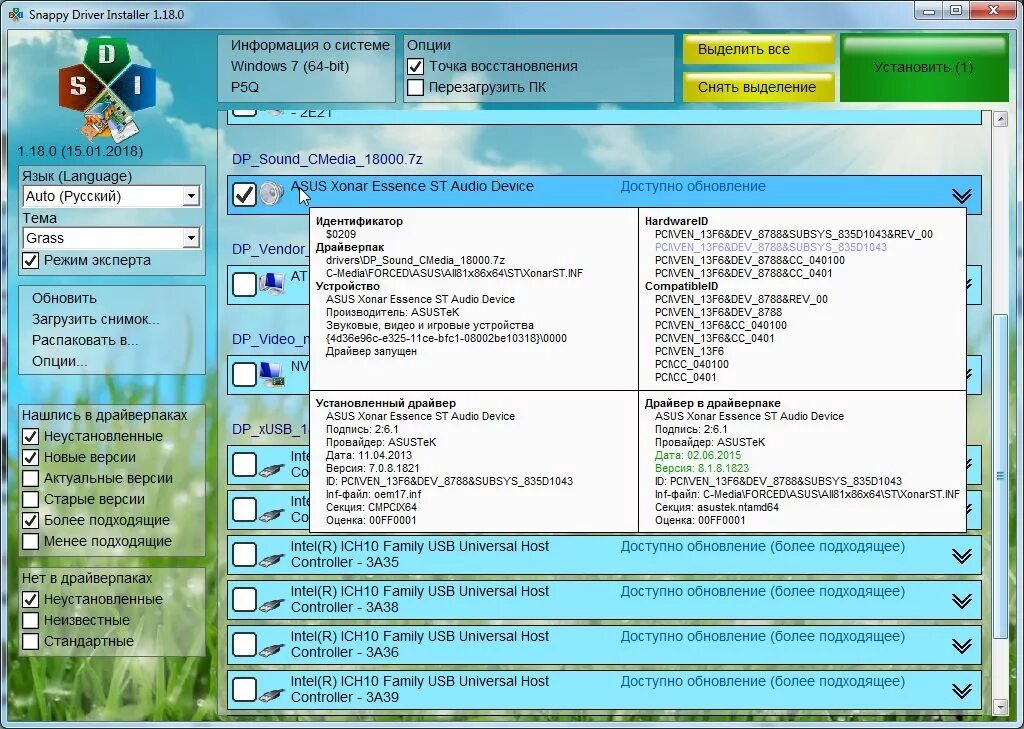Expand Controller 3A35 driver details
The width and height of the screenshot is (1024, 729).
click(x=961, y=556)
